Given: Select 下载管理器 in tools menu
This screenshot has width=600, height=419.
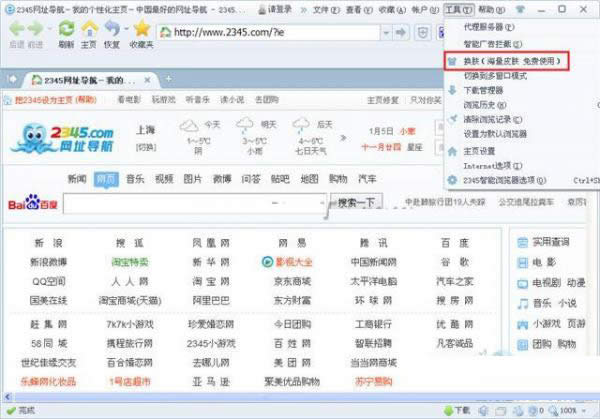Looking at the screenshot, I should click(483, 91).
